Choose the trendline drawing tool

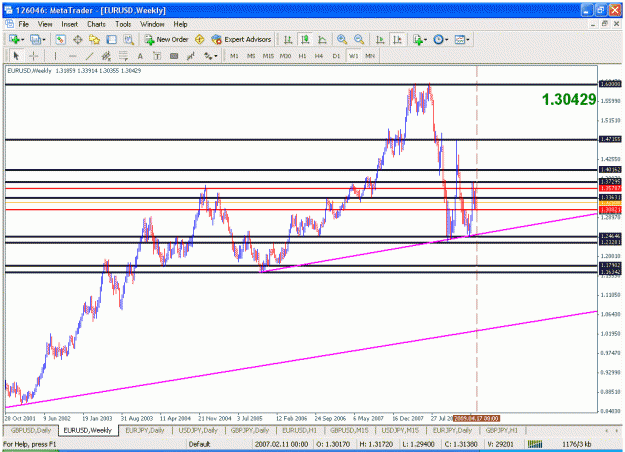pyautogui.click(x=89, y=56)
